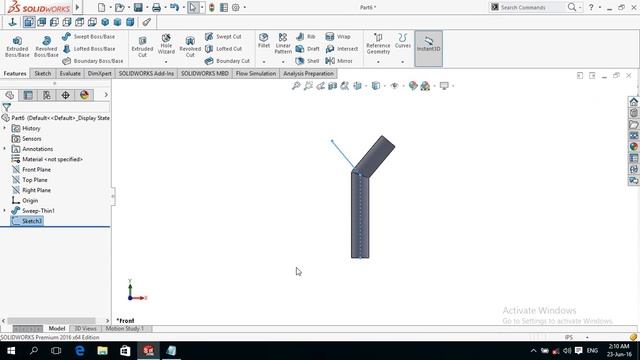The height and width of the screenshot is (360, 640).
Task: Open the Features tab
Action: tap(15, 73)
